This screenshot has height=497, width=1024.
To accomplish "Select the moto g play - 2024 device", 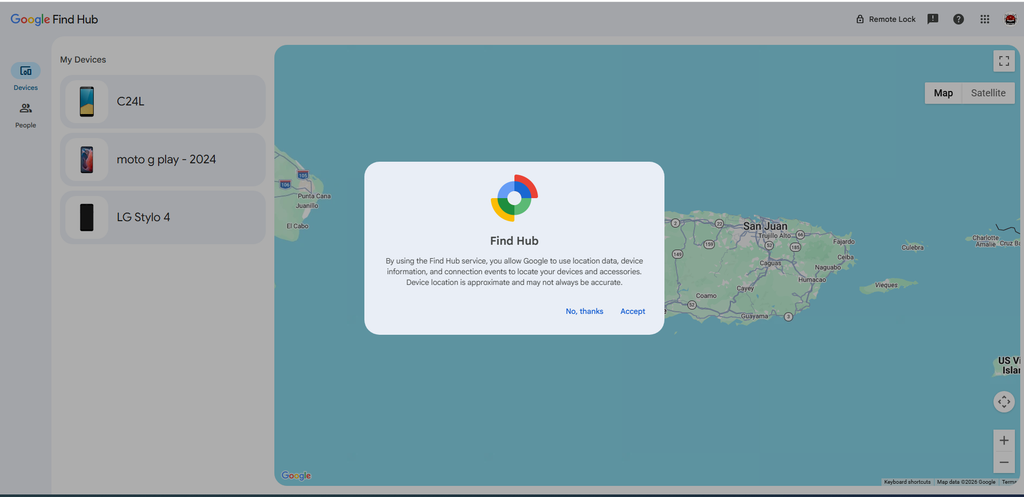I will [163, 159].
